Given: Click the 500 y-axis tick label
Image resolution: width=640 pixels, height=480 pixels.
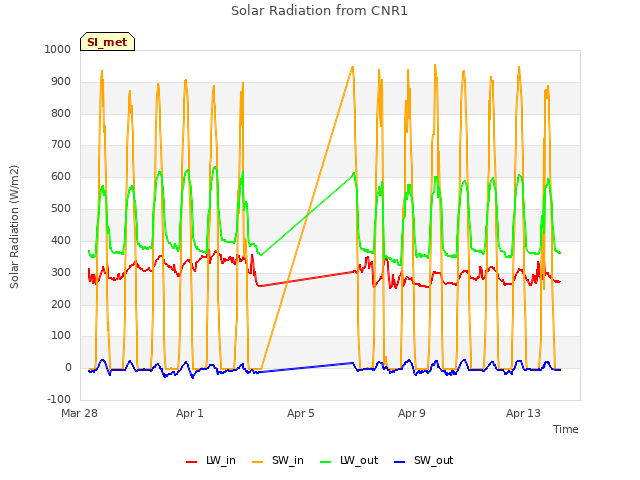Looking at the screenshot, I should point(61,209).
